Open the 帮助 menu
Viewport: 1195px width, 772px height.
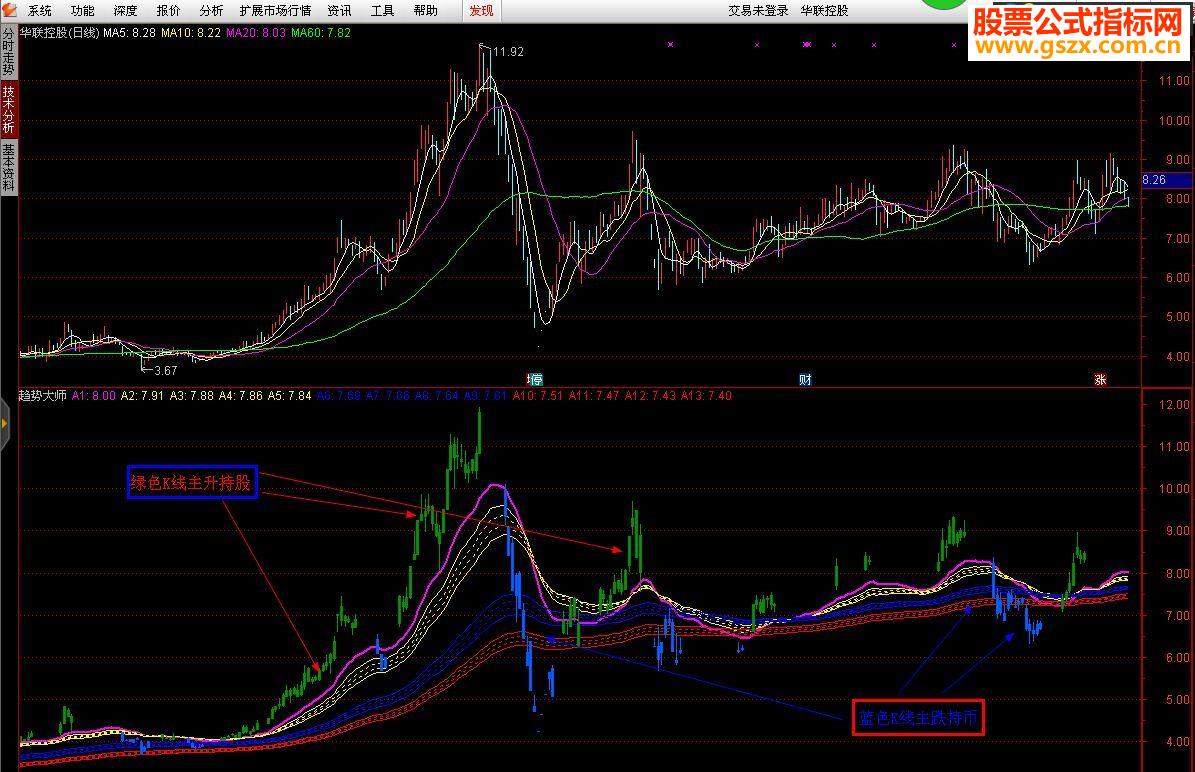(x=425, y=11)
